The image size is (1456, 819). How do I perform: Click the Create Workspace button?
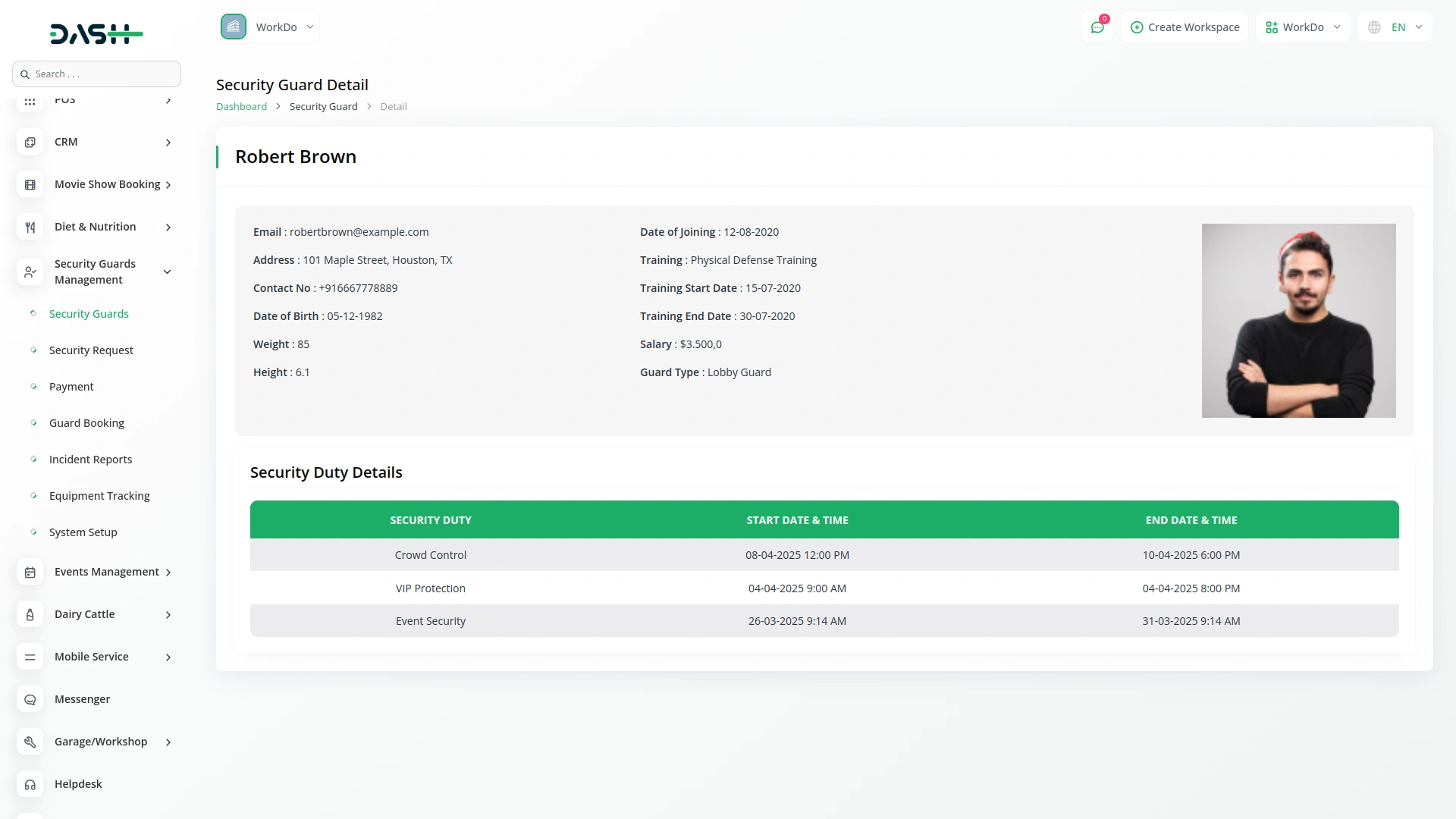tap(1185, 27)
